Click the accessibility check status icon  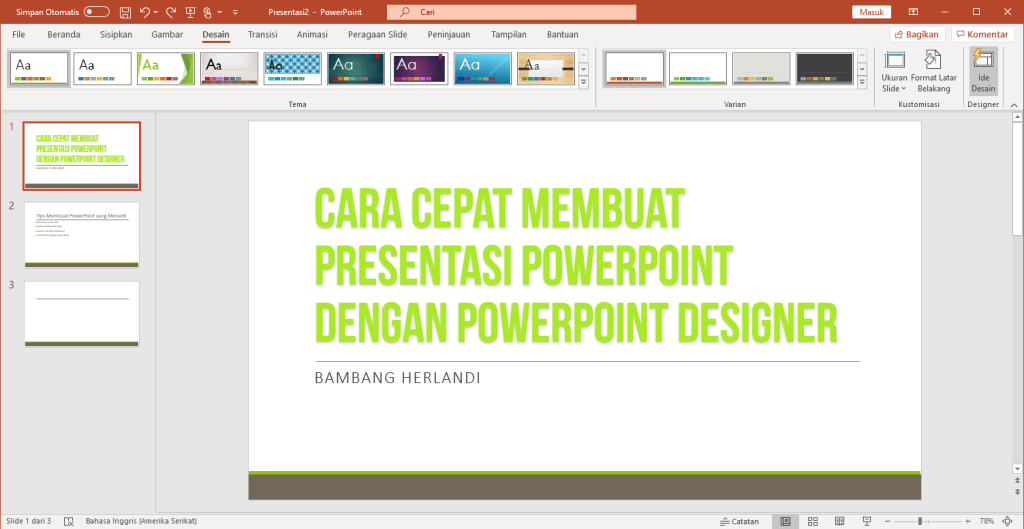point(68,521)
